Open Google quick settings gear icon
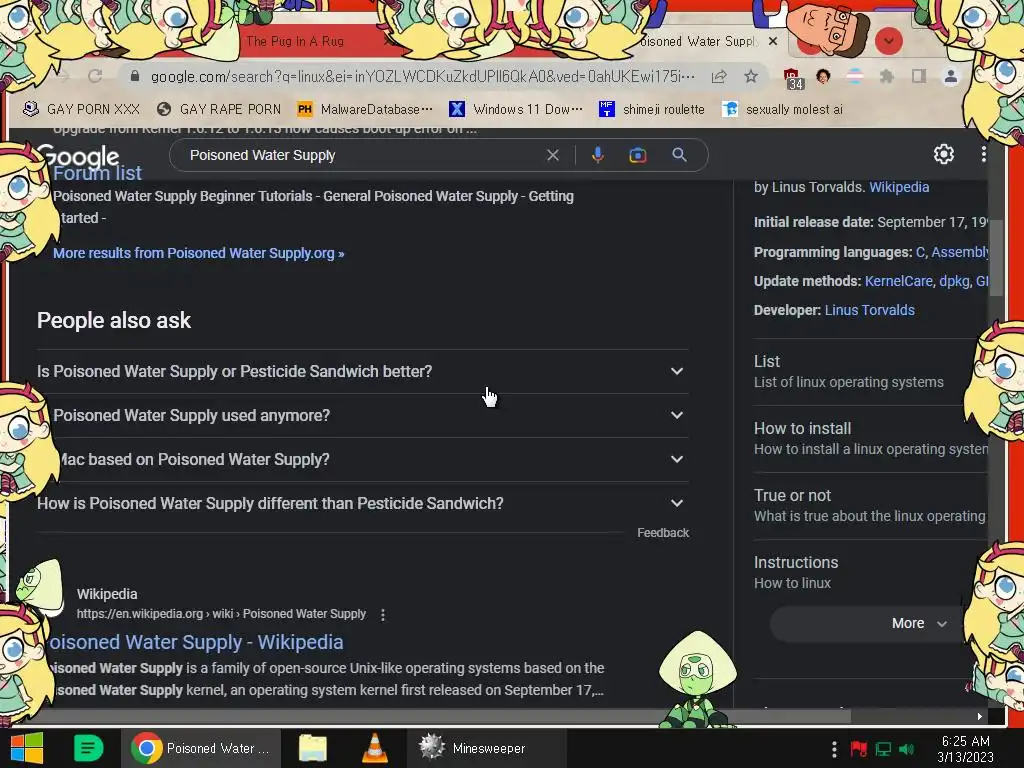Screen dimensions: 1024x768 pyautogui.click(x=944, y=154)
